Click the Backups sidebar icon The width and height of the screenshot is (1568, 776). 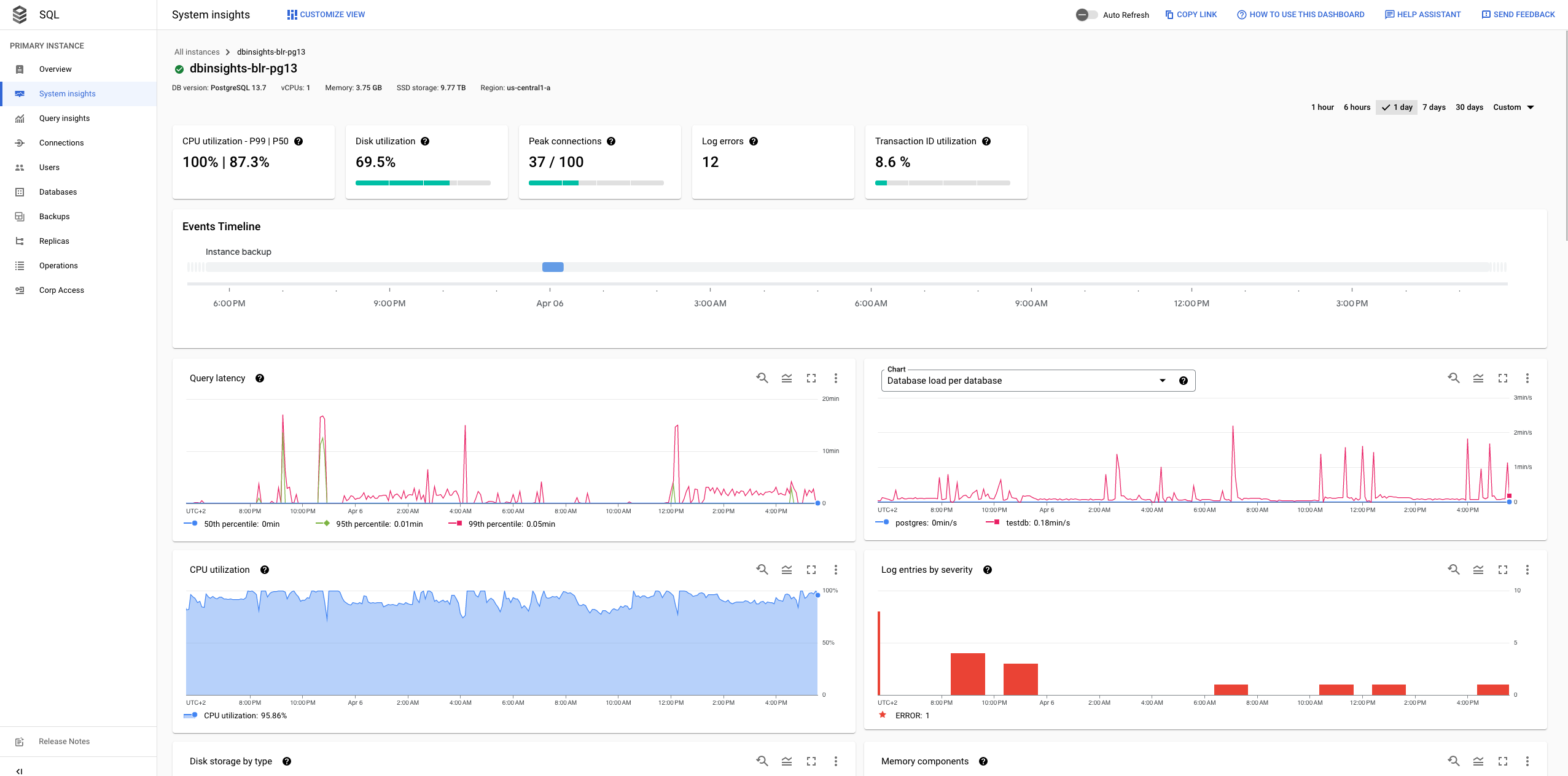click(x=20, y=216)
